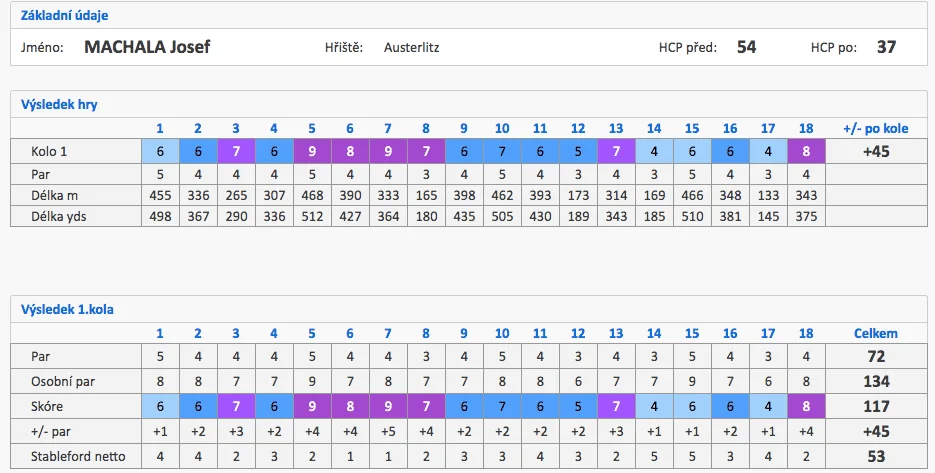935x473 pixels.
Task: Select the HCP po value 37
Action: coord(886,47)
